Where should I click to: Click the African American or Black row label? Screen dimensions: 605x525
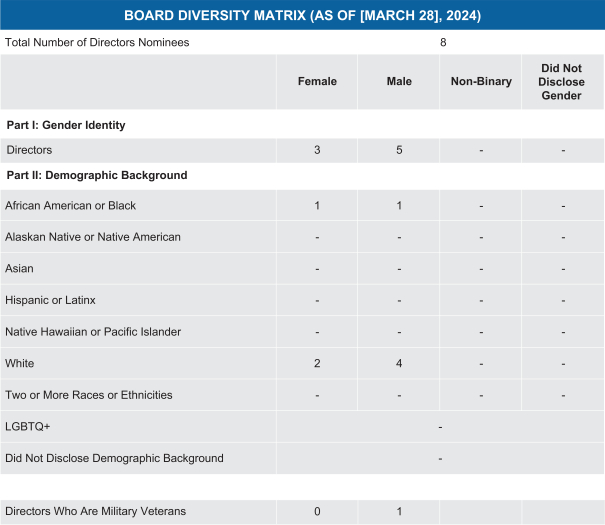[x=70, y=206]
